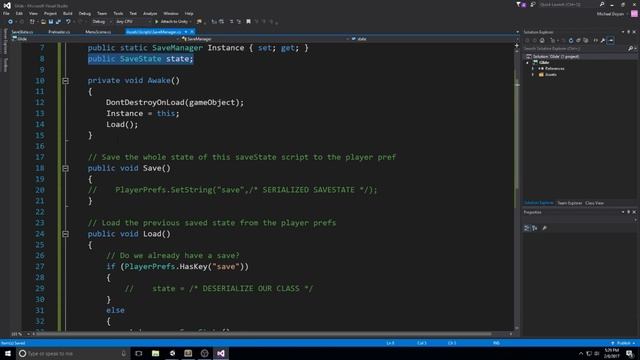Screen dimensions: 640x360
Task: Click the Save file toolbar icon
Action: click(x=51, y=22)
